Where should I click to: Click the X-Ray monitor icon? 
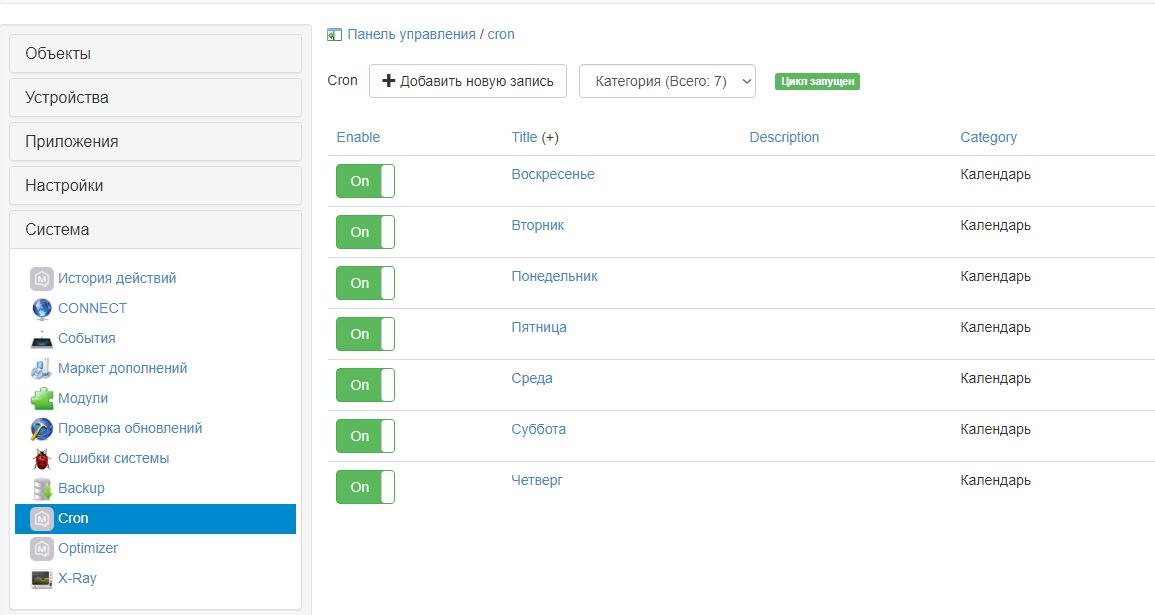click(41, 579)
